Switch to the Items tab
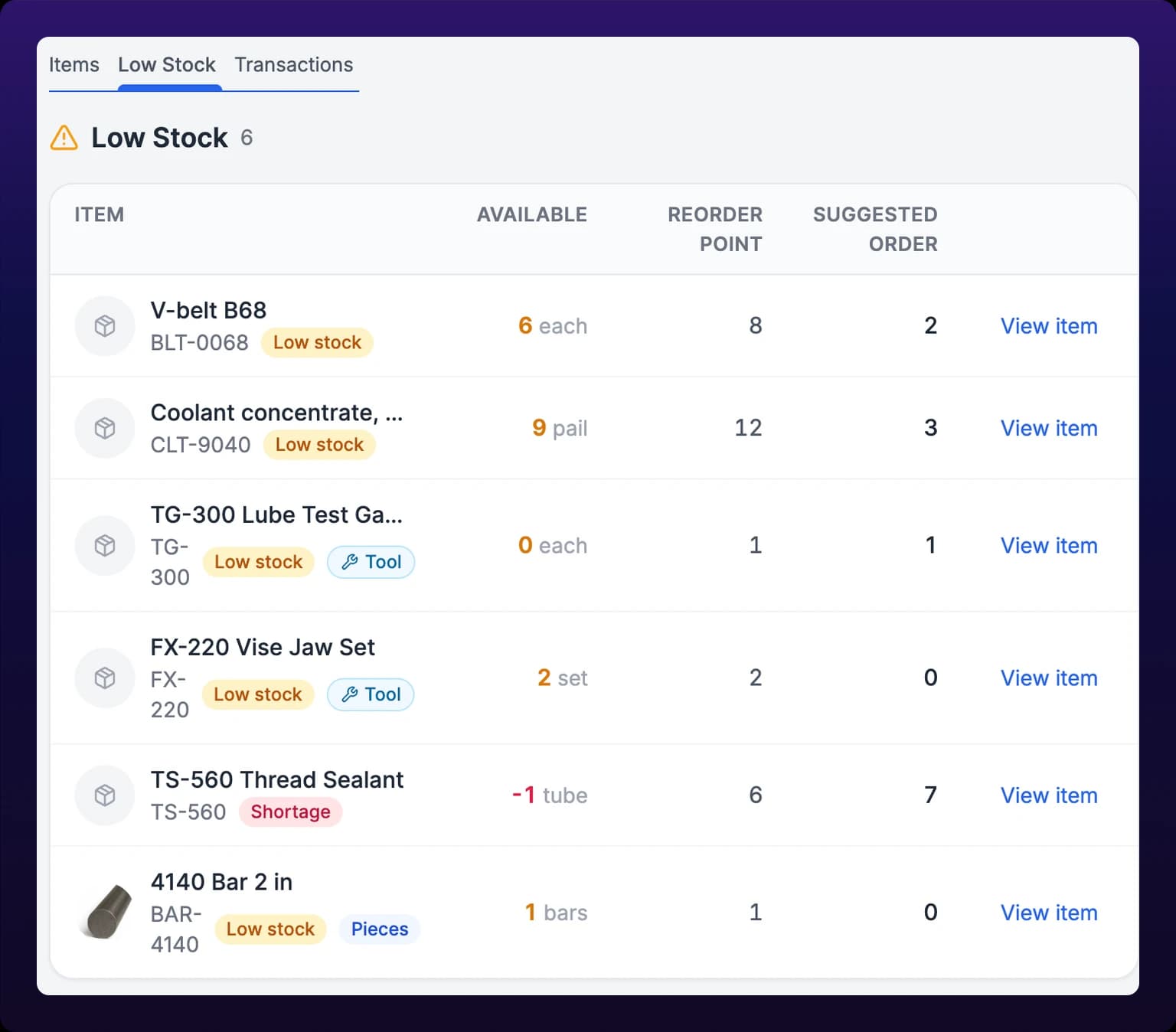This screenshot has height=1032, width=1176. 74,65
